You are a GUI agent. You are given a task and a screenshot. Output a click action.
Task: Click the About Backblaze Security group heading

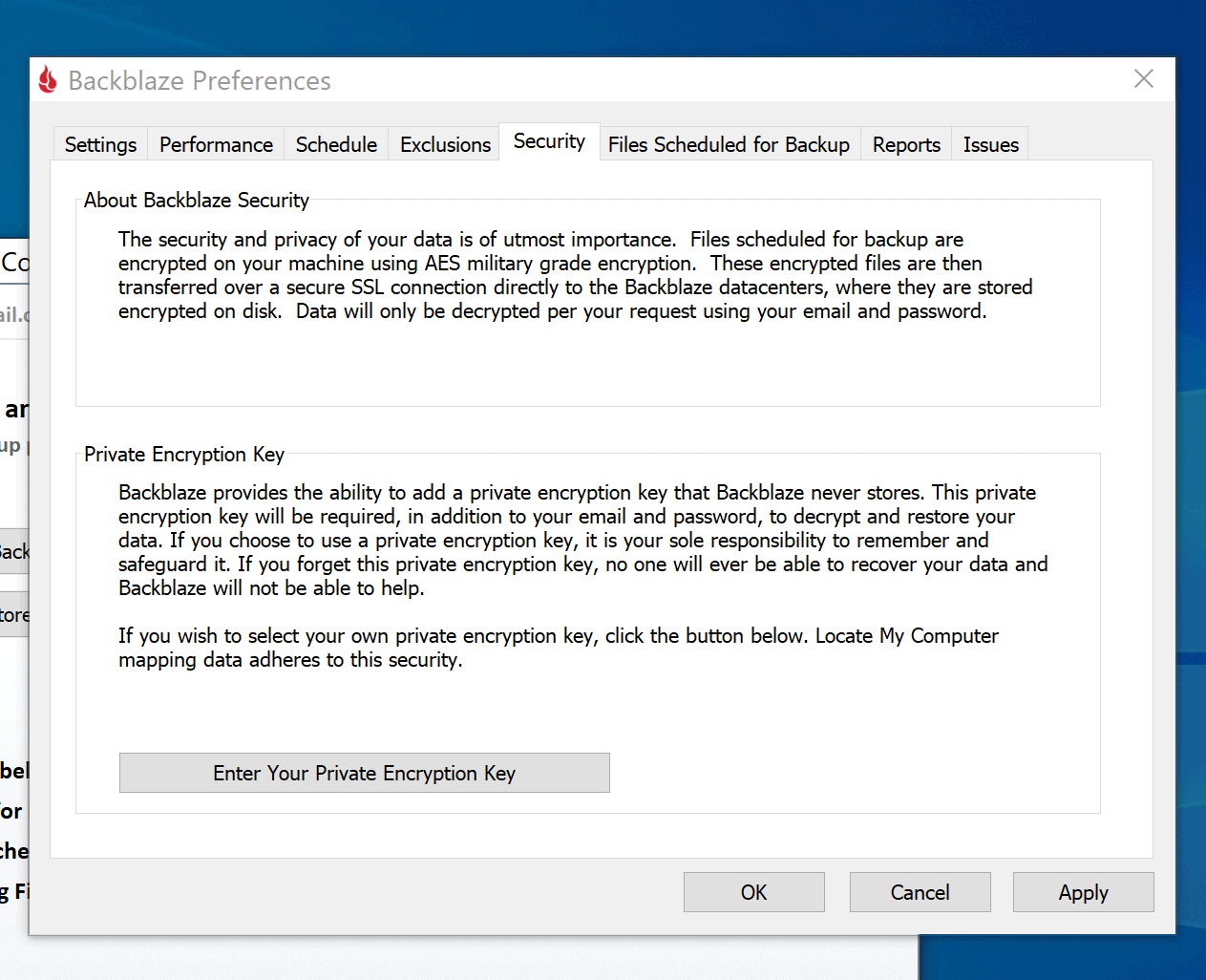pyautogui.click(x=197, y=200)
